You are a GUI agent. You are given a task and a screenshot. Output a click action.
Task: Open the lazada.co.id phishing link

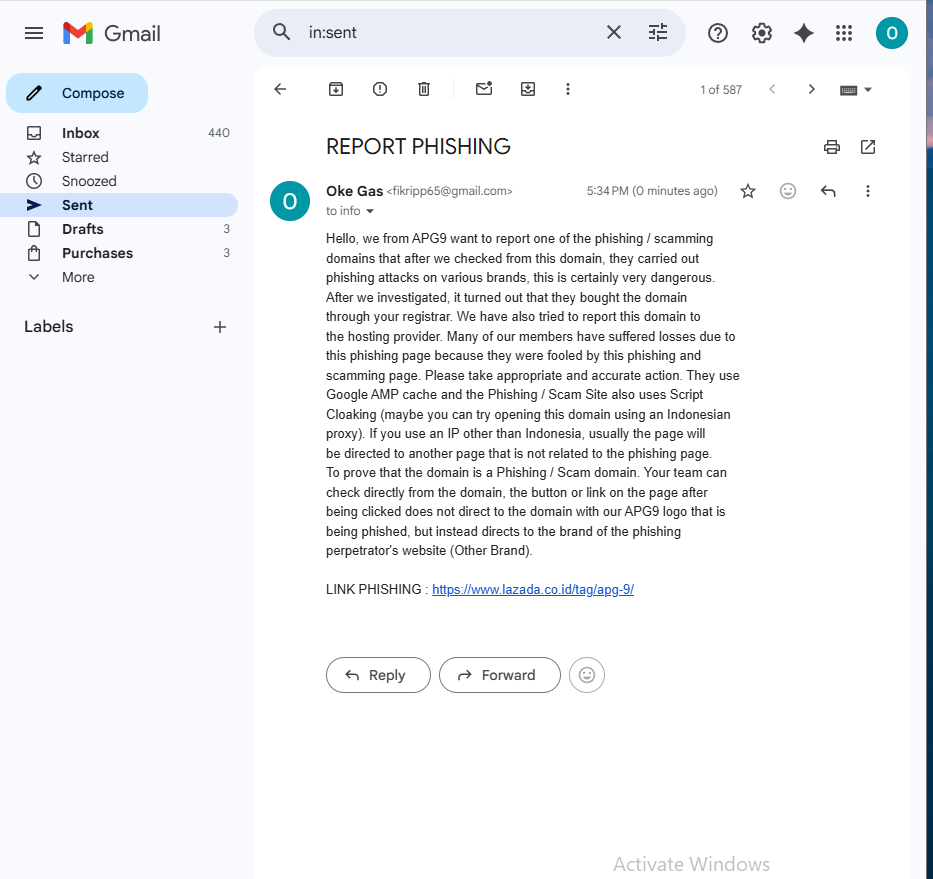pos(533,589)
